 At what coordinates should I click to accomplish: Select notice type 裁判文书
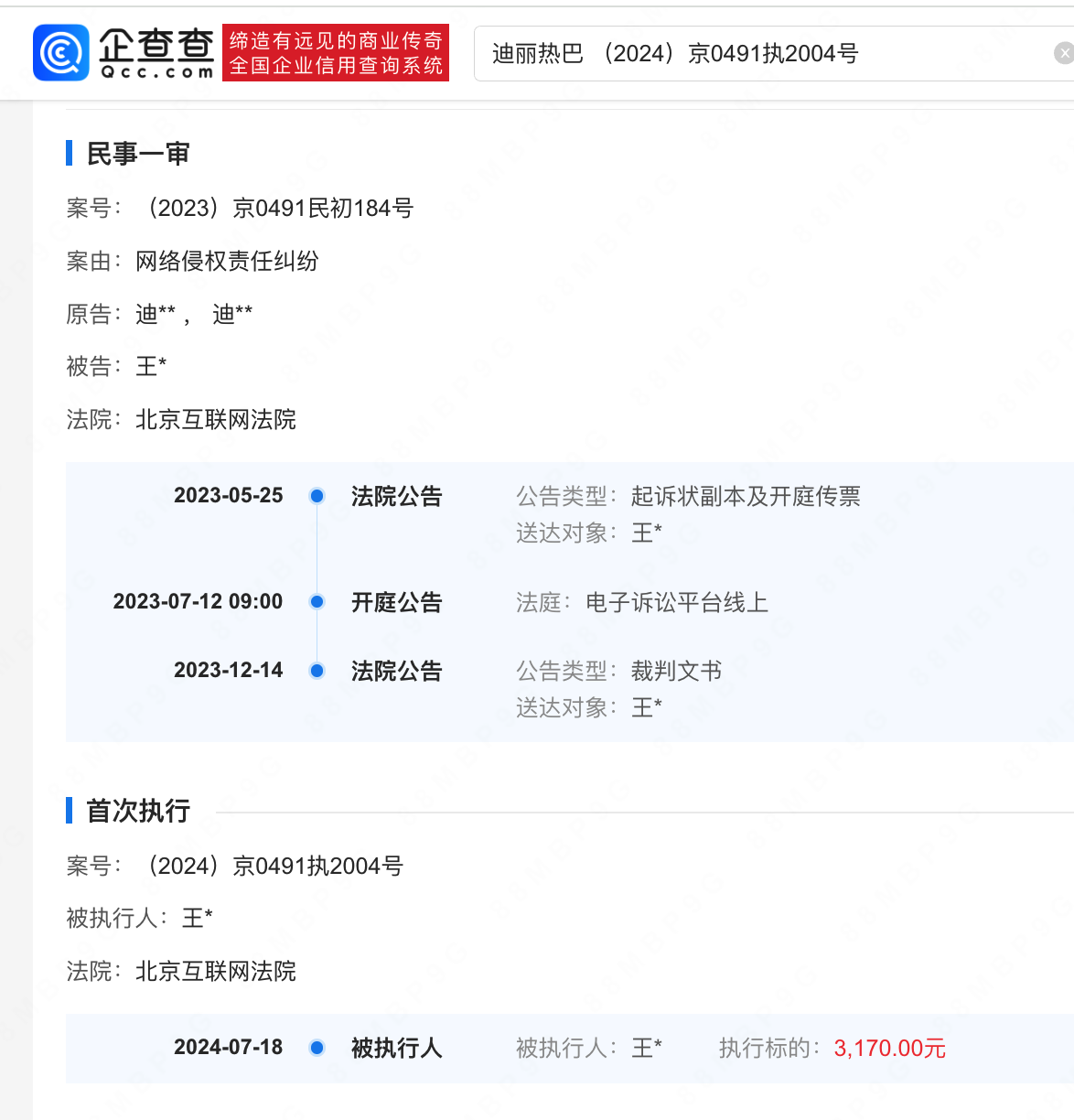pyautogui.click(x=676, y=671)
